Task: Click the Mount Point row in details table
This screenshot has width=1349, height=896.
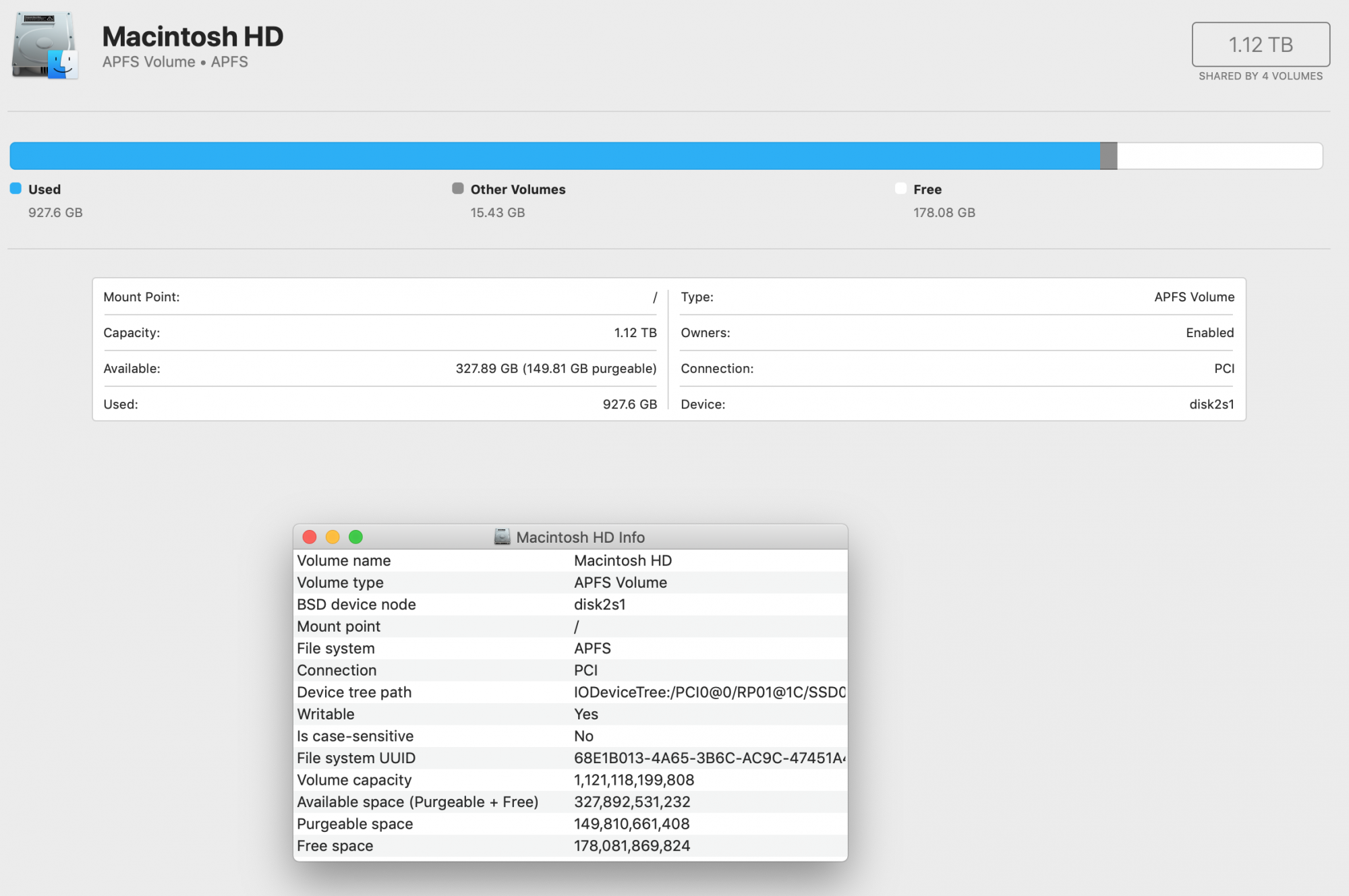Action: (380, 297)
